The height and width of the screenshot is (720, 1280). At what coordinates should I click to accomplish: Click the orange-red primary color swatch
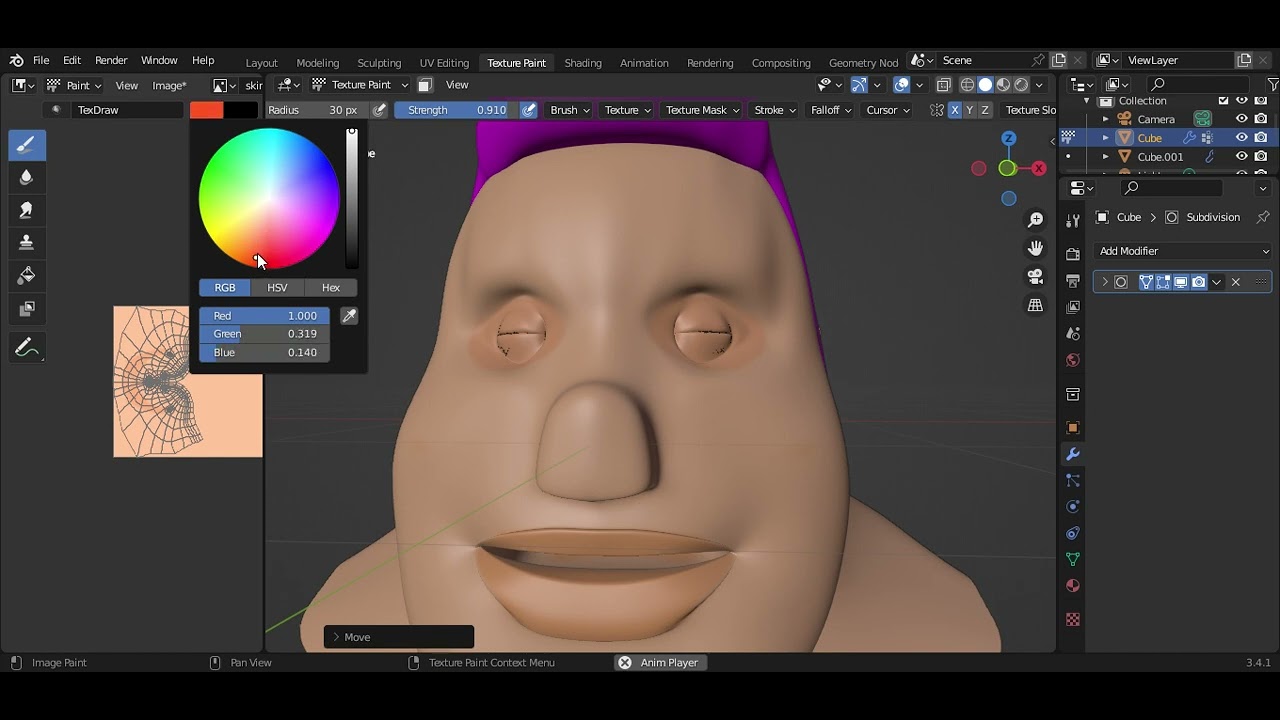(207, 111)
